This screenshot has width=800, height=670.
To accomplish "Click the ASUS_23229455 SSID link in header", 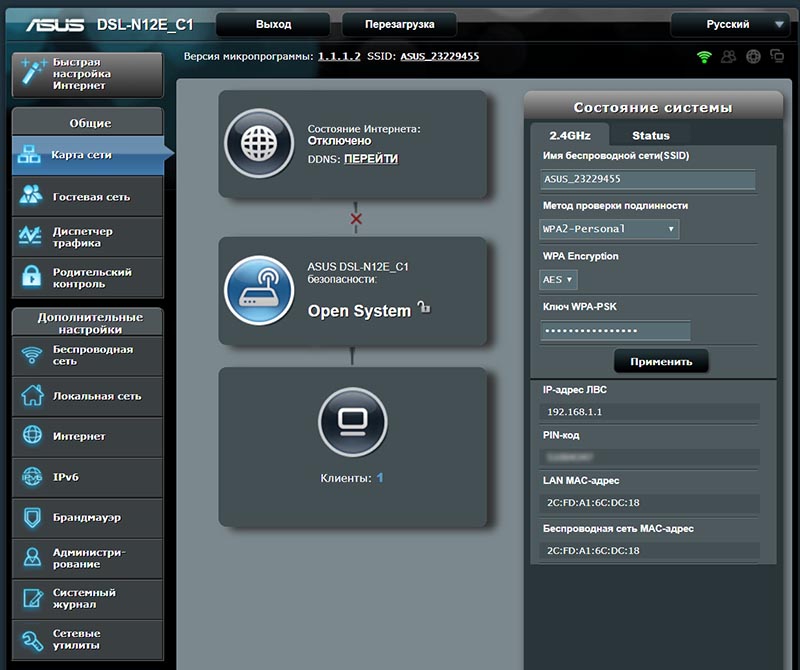I will click(439, 56).
